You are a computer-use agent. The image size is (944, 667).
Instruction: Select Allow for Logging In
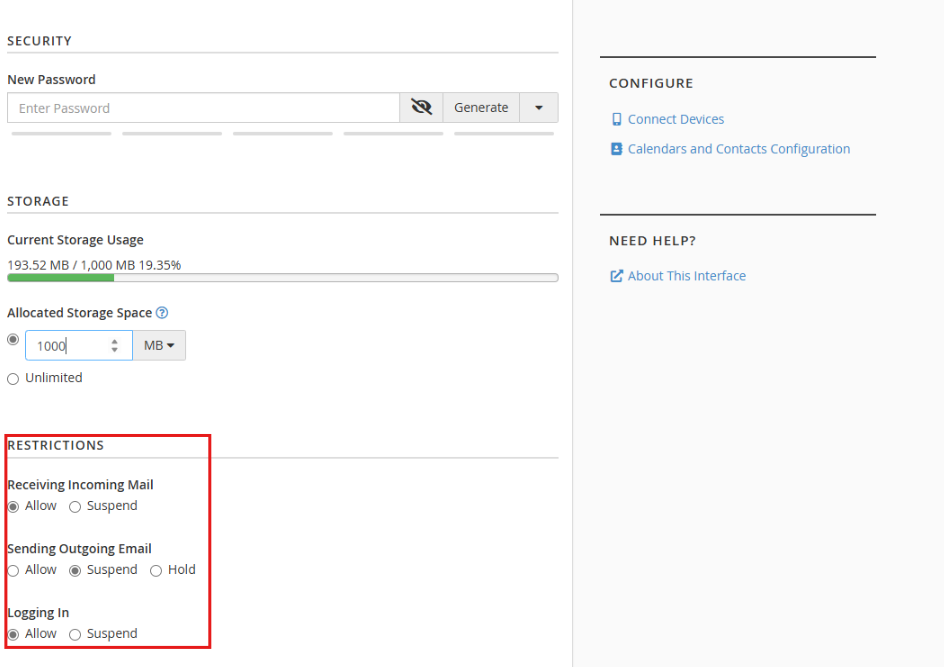(x=13, y=634)
